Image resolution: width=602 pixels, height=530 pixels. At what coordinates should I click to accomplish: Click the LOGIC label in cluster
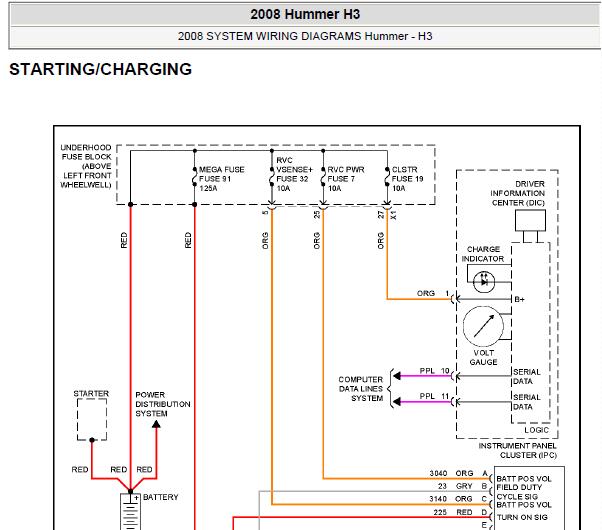(536, 430)
